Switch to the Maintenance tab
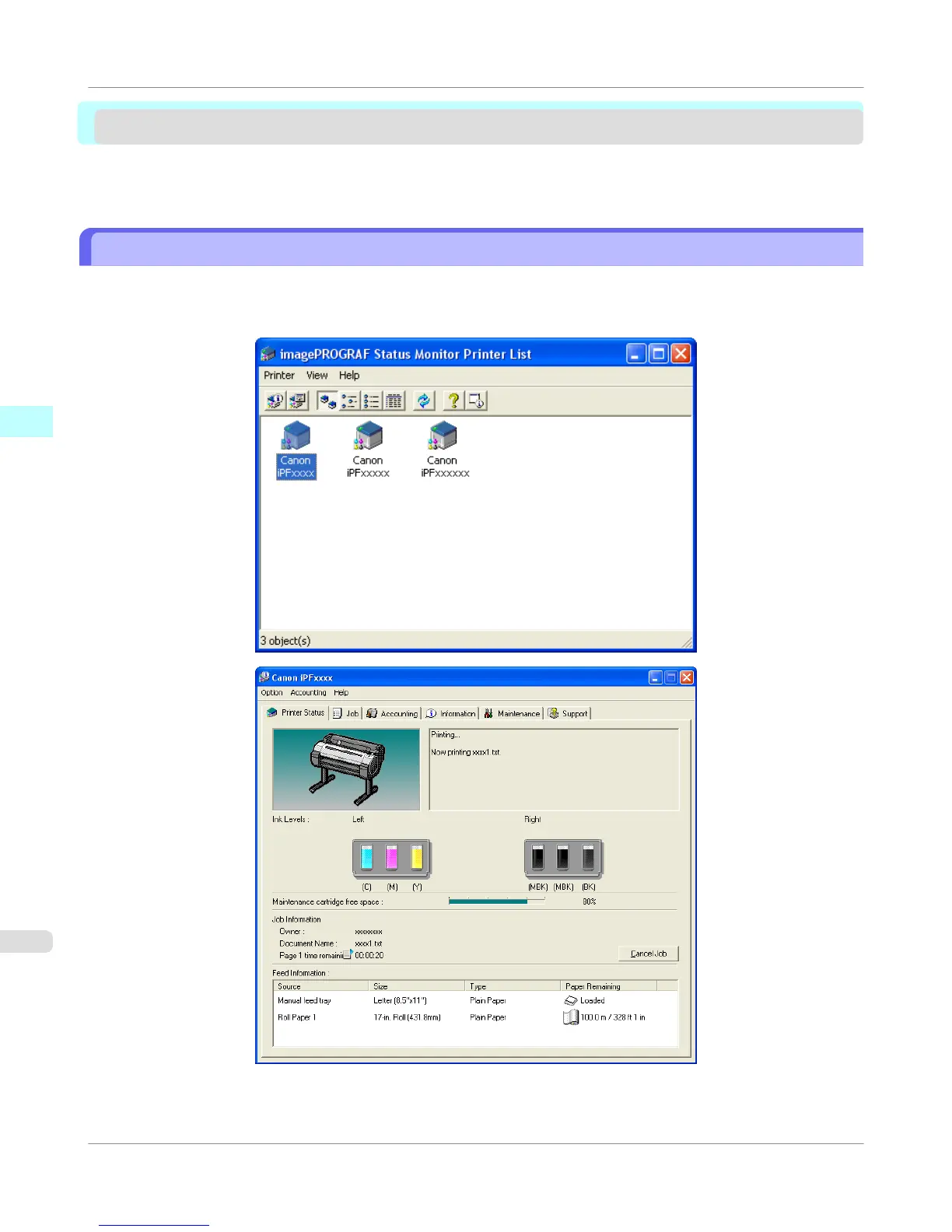The width and height of the screenshot is (952, 1232). click(x=512, y=713)
